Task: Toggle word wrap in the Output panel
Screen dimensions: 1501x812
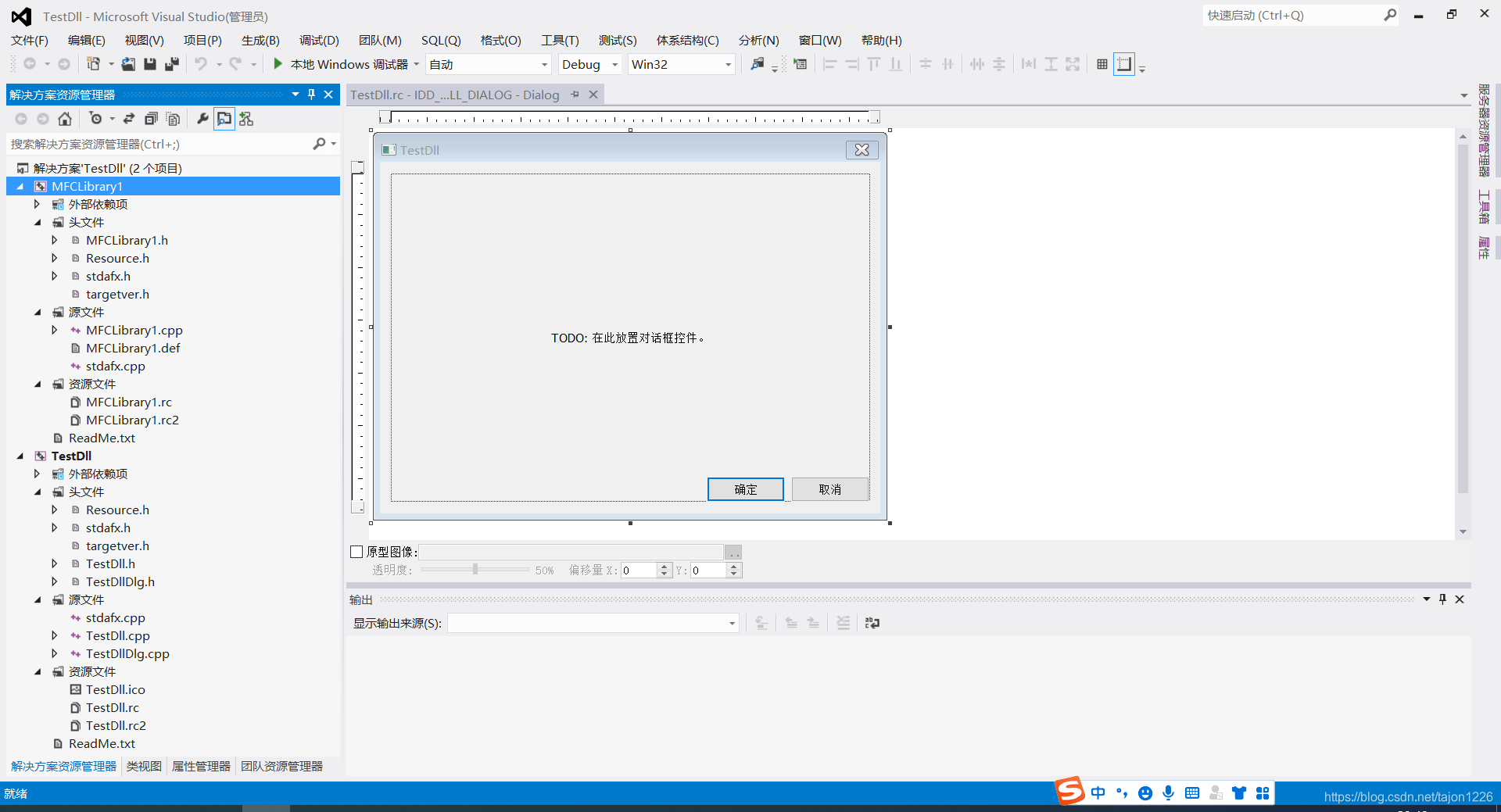Action: pos(872,623)
